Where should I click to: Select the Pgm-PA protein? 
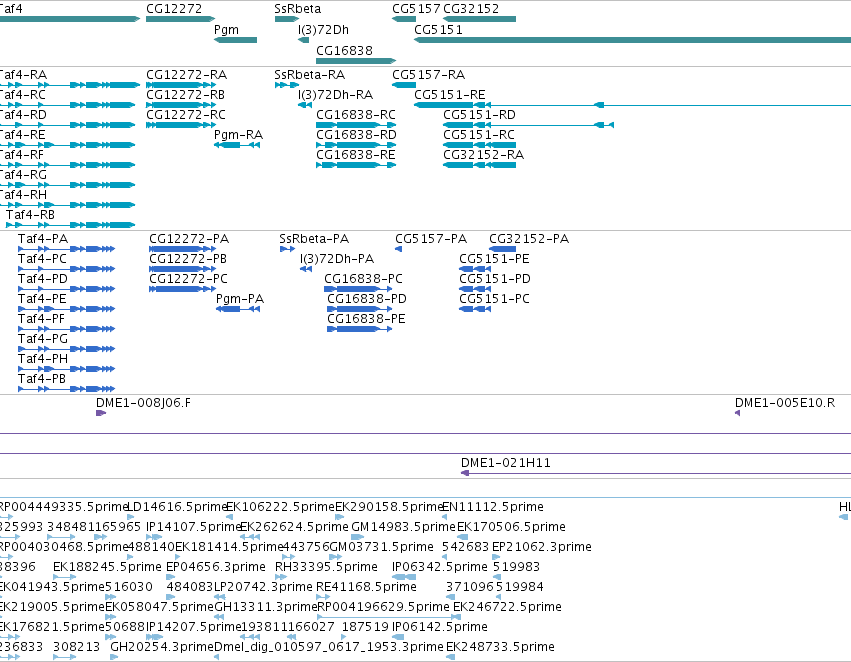(x=238, y=309)
